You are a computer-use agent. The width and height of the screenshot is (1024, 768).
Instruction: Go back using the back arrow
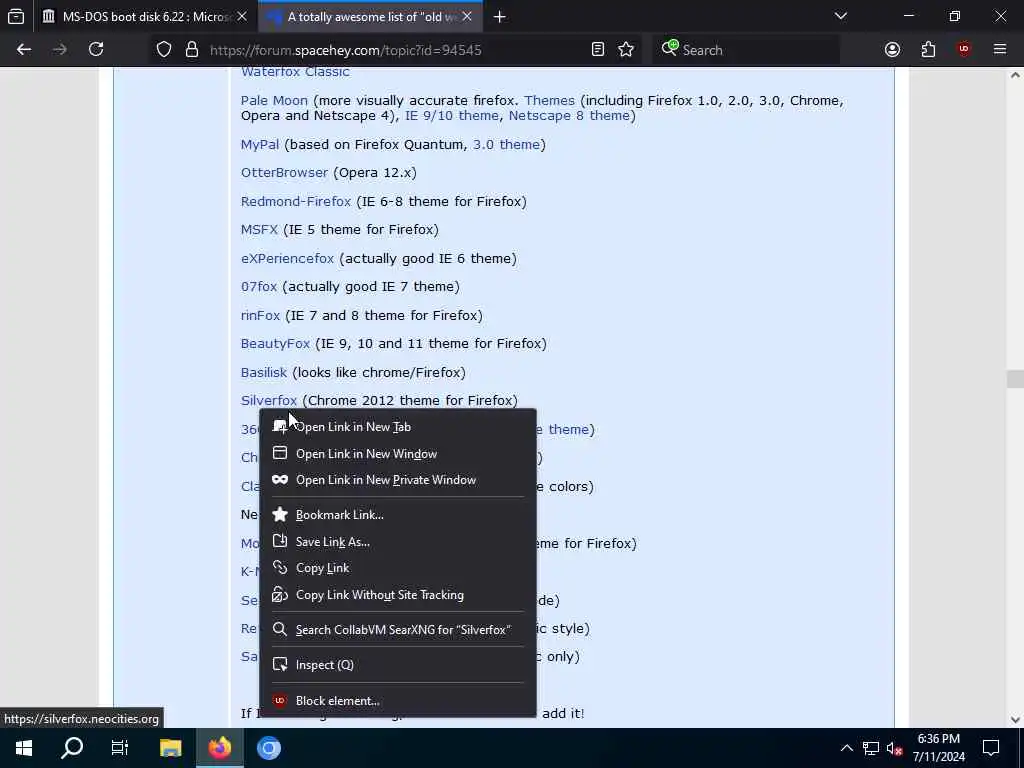point(24,50)
